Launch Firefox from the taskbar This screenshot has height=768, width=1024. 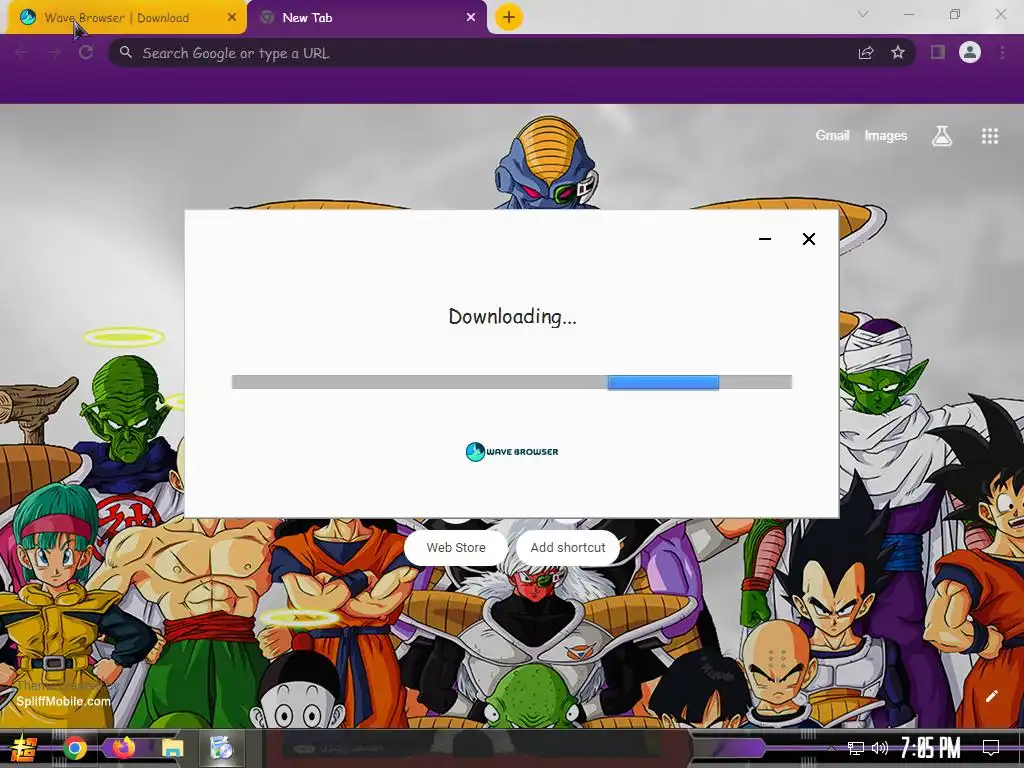(123, 747)
